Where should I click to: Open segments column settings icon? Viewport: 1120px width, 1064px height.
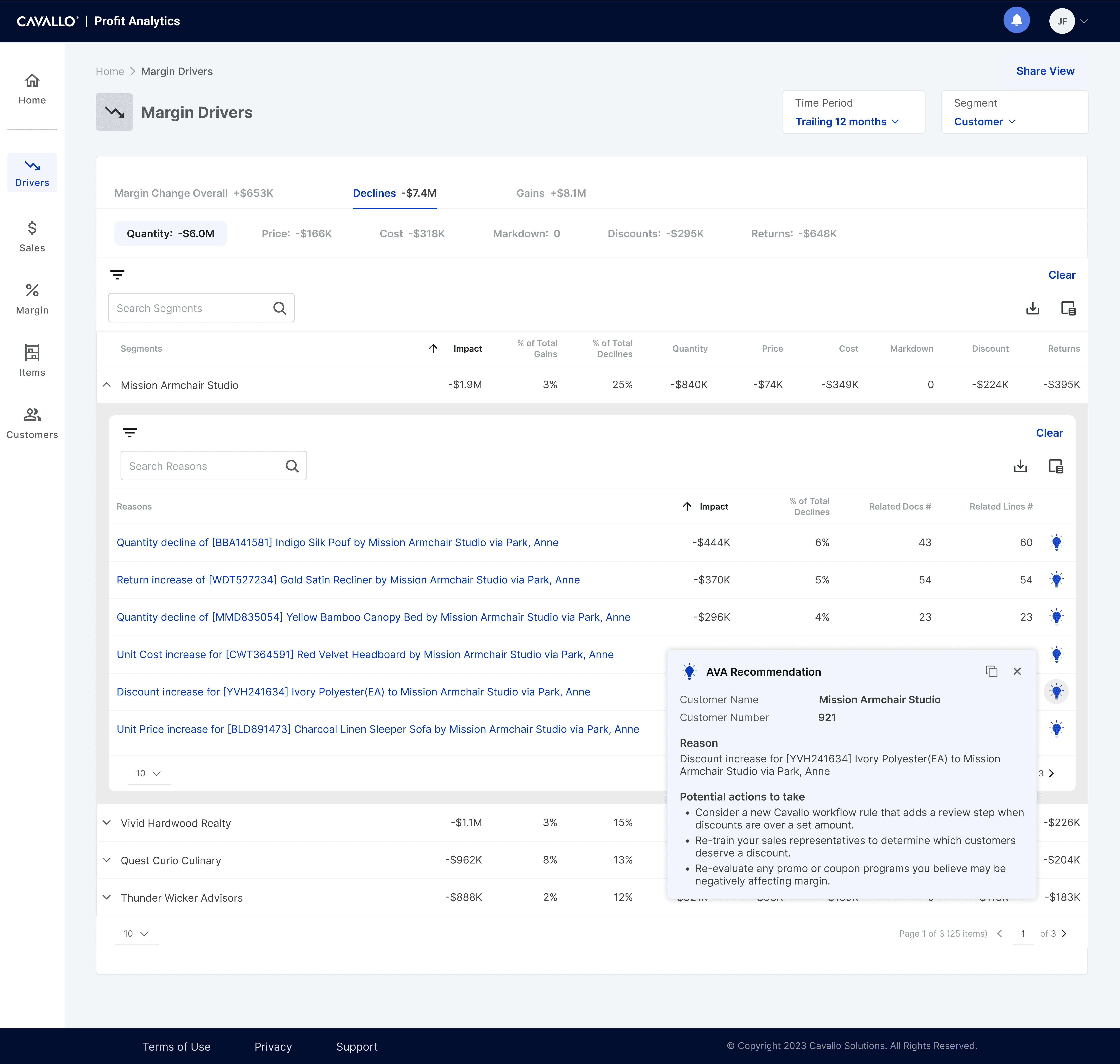click(1068, 308)
